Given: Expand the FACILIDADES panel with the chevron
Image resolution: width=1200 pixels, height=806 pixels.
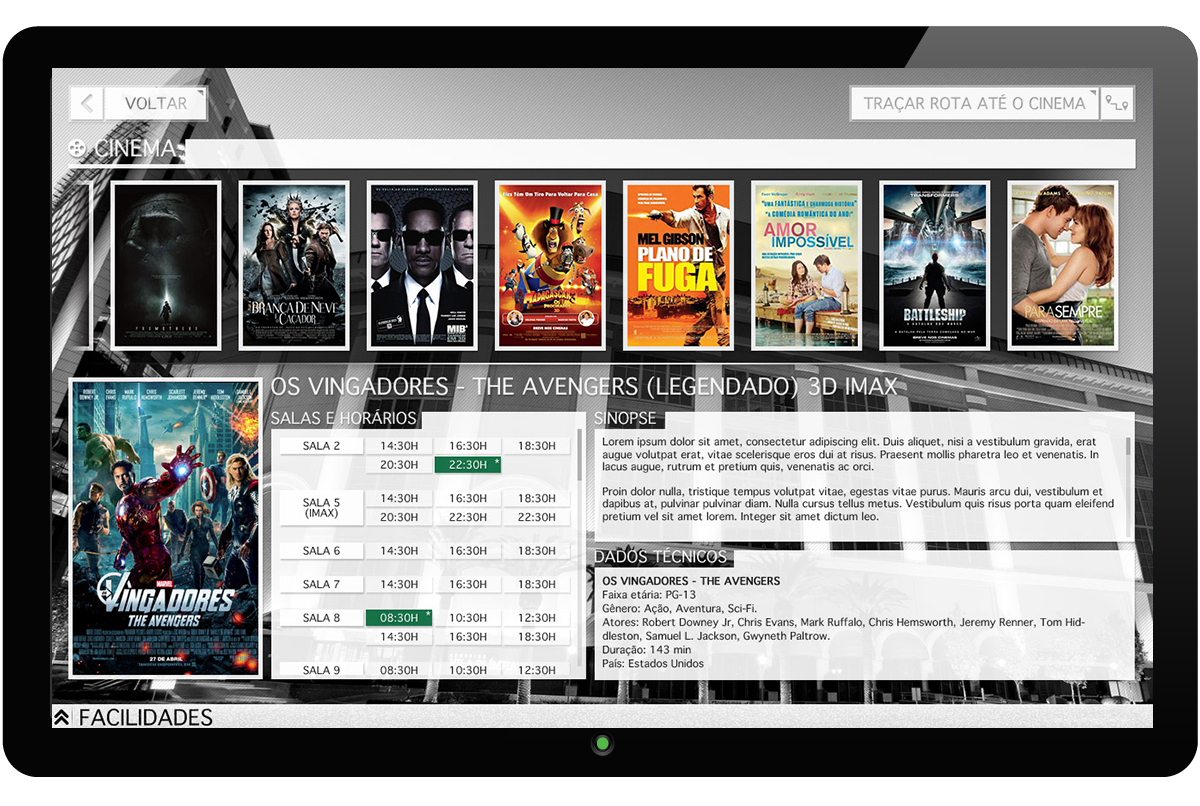Looking at the screenshot, I should [x=62, y=717].
